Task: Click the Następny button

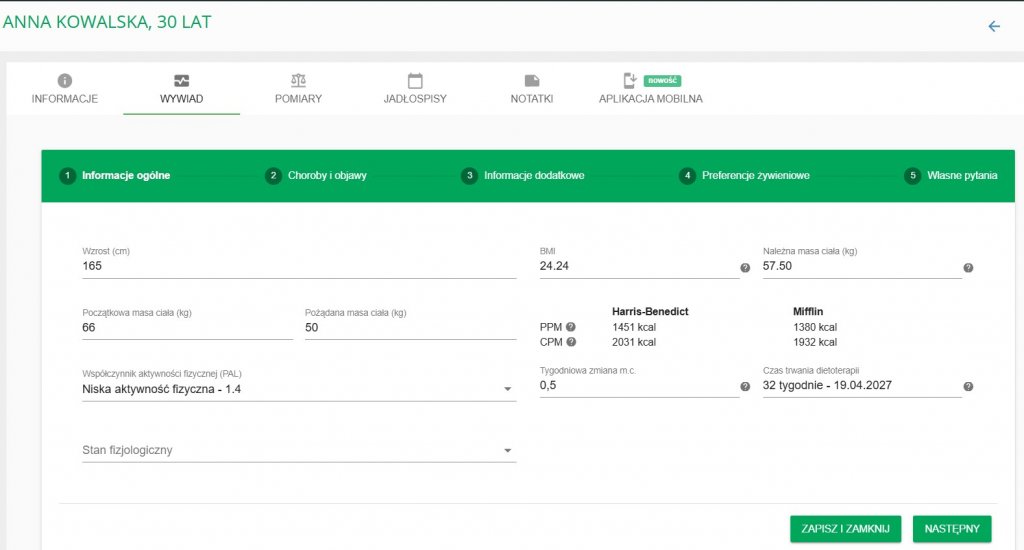Action: click(952, 529)
